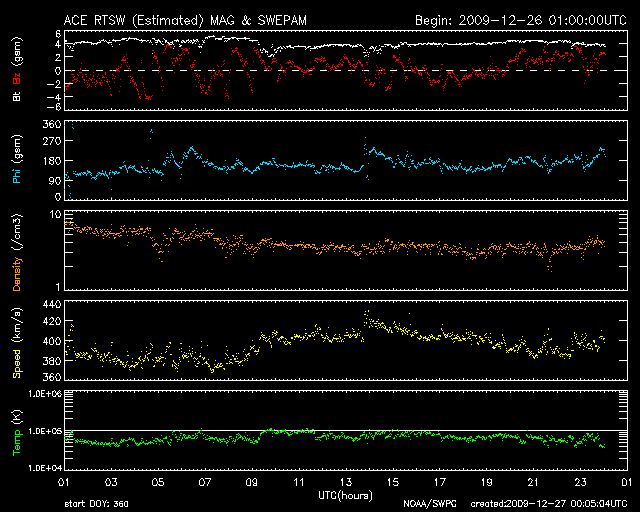
Task: Click the '21' hour label on time axis
Action: (533, 482)
